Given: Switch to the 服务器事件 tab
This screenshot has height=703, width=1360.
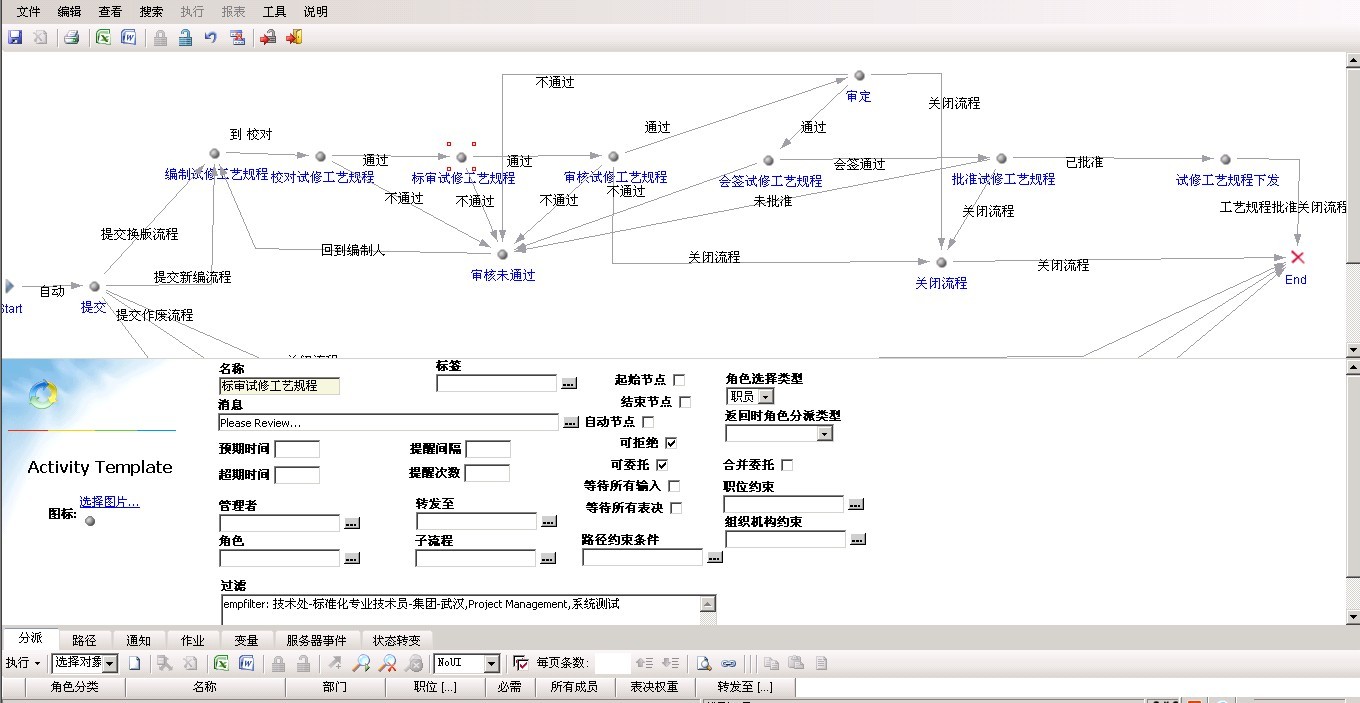Looking at the screenshot, I should coord(316,640).
